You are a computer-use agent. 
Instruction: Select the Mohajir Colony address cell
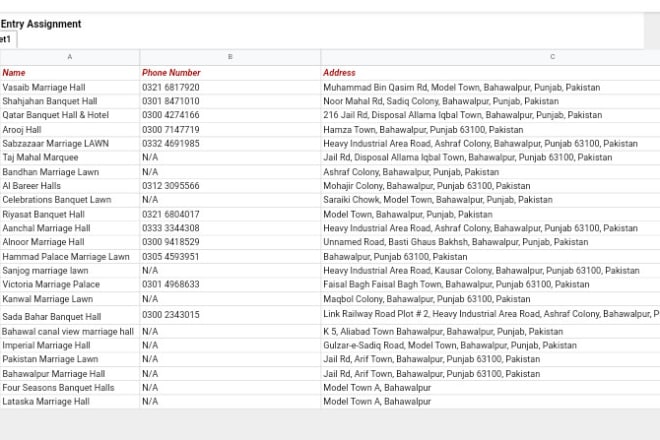[x=490, y=186]
